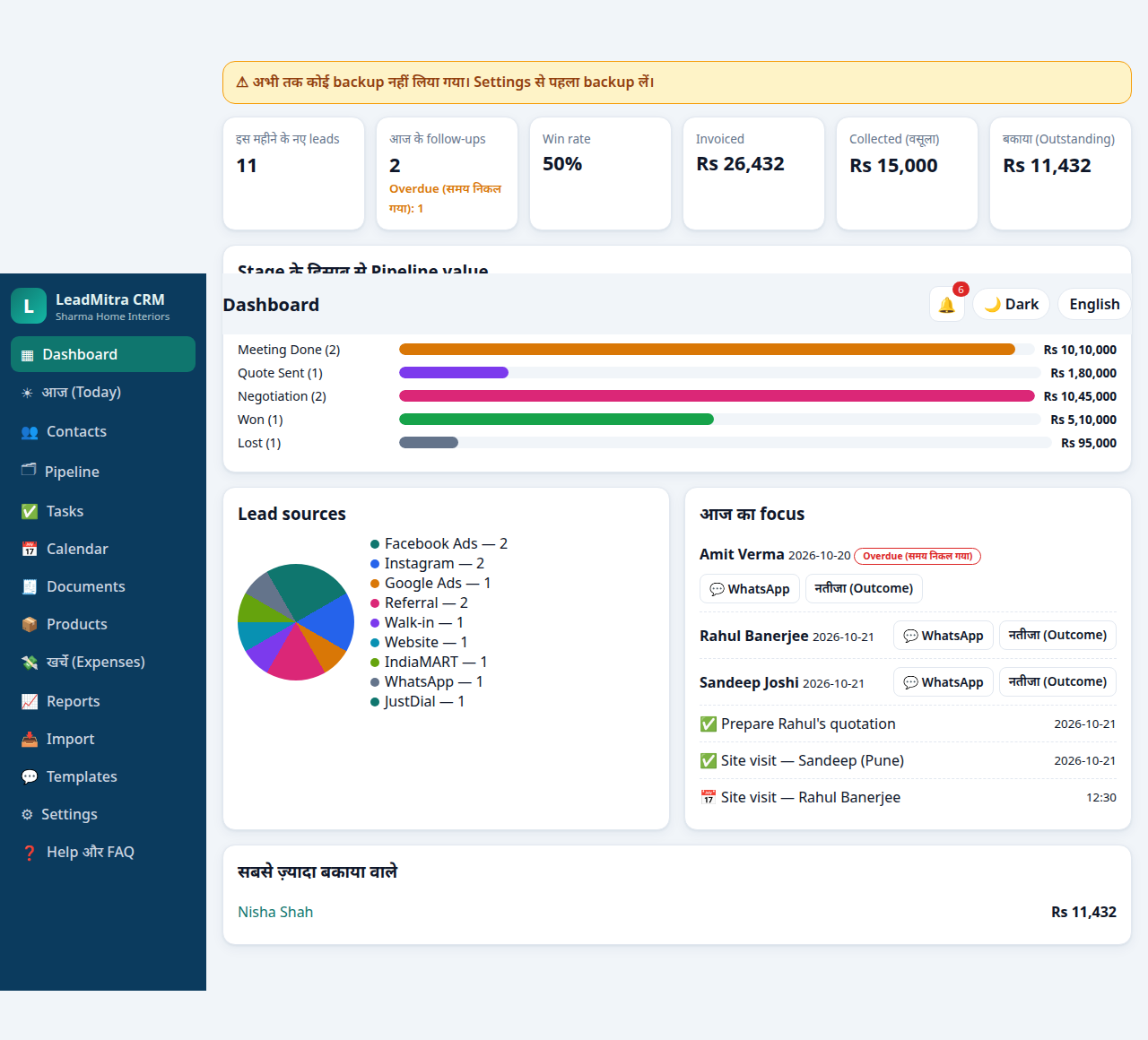Click the Reports chart icon

click(30, 701)
